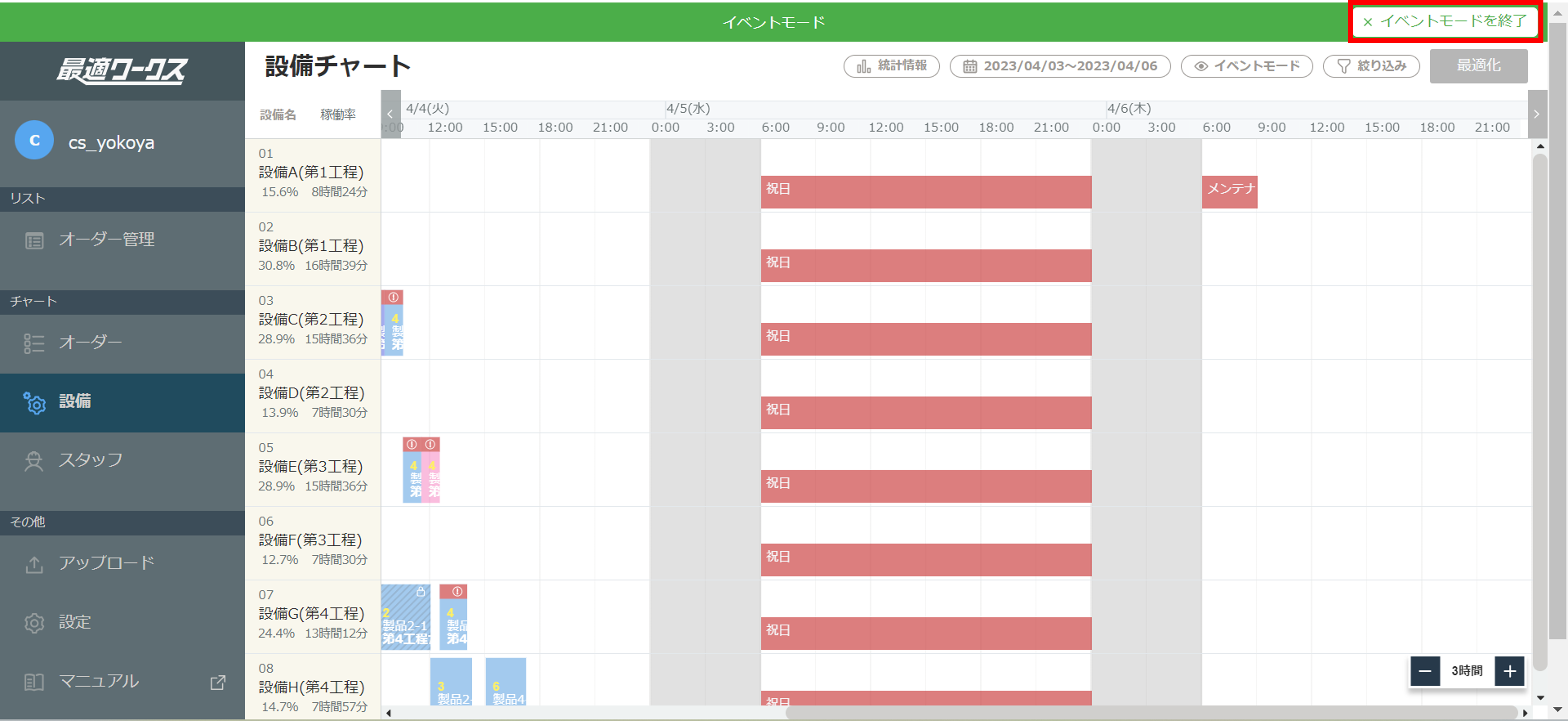Screen dimensions: 1568x721
Task: Click the warning icon on 設備G task
Action: coord(457,591)
